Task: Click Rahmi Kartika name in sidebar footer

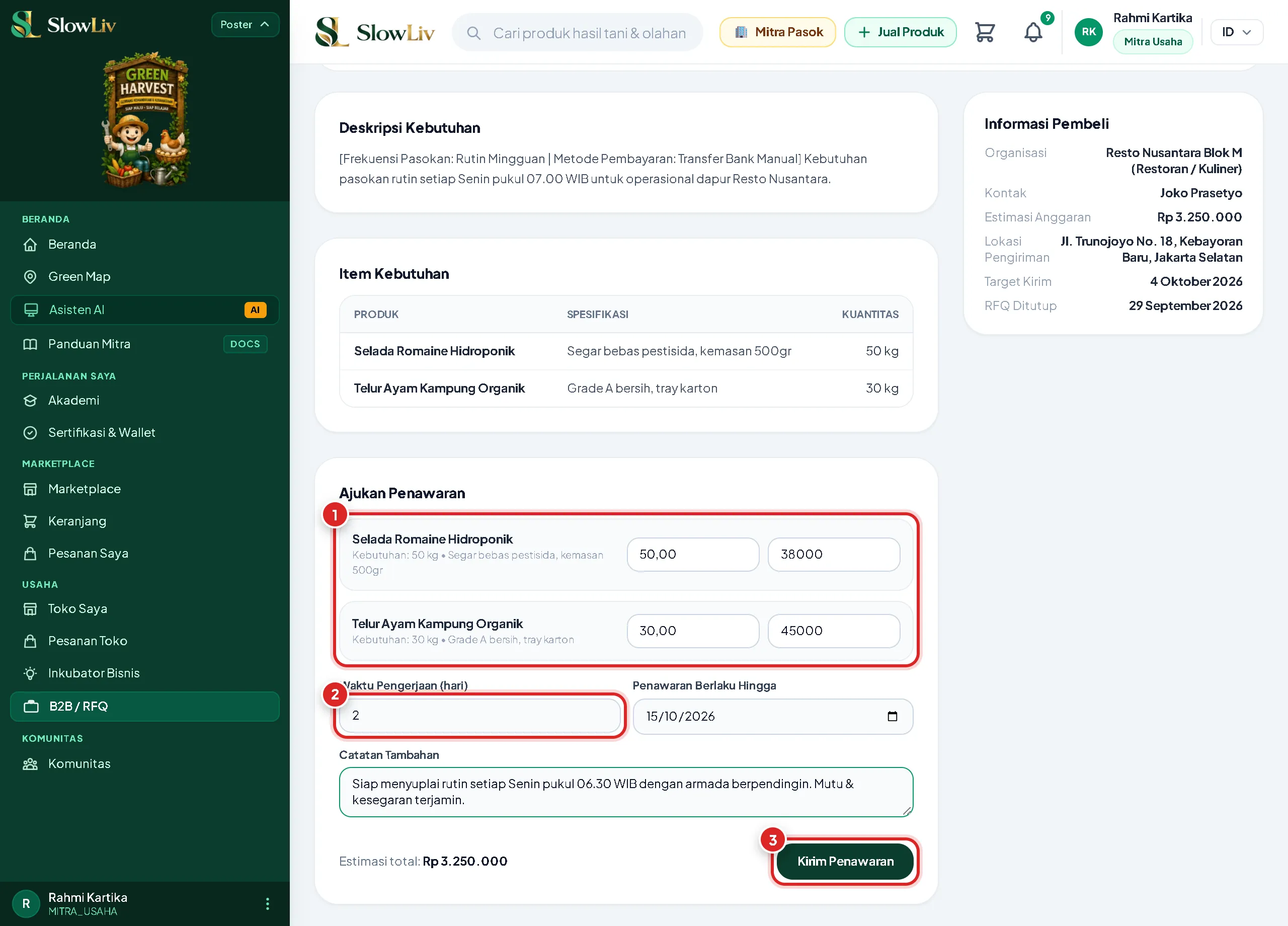Action: 88,898
